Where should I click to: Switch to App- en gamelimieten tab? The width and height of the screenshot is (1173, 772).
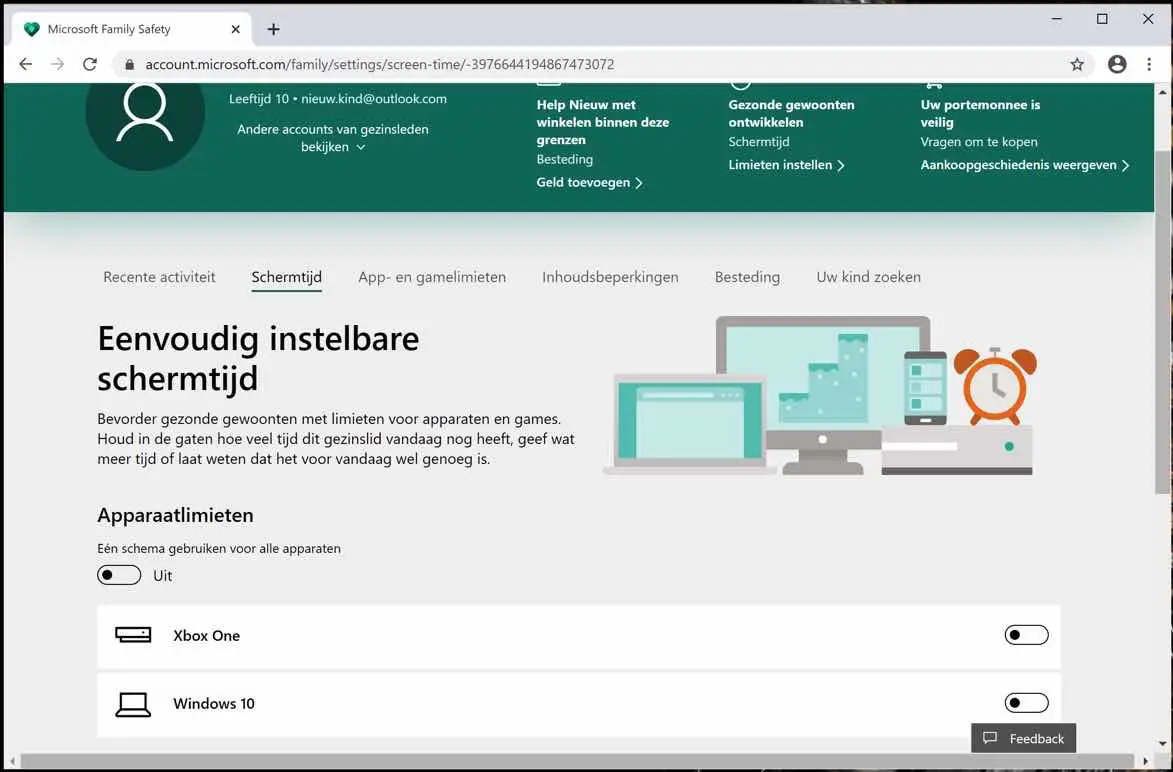(x=432, y=277)
